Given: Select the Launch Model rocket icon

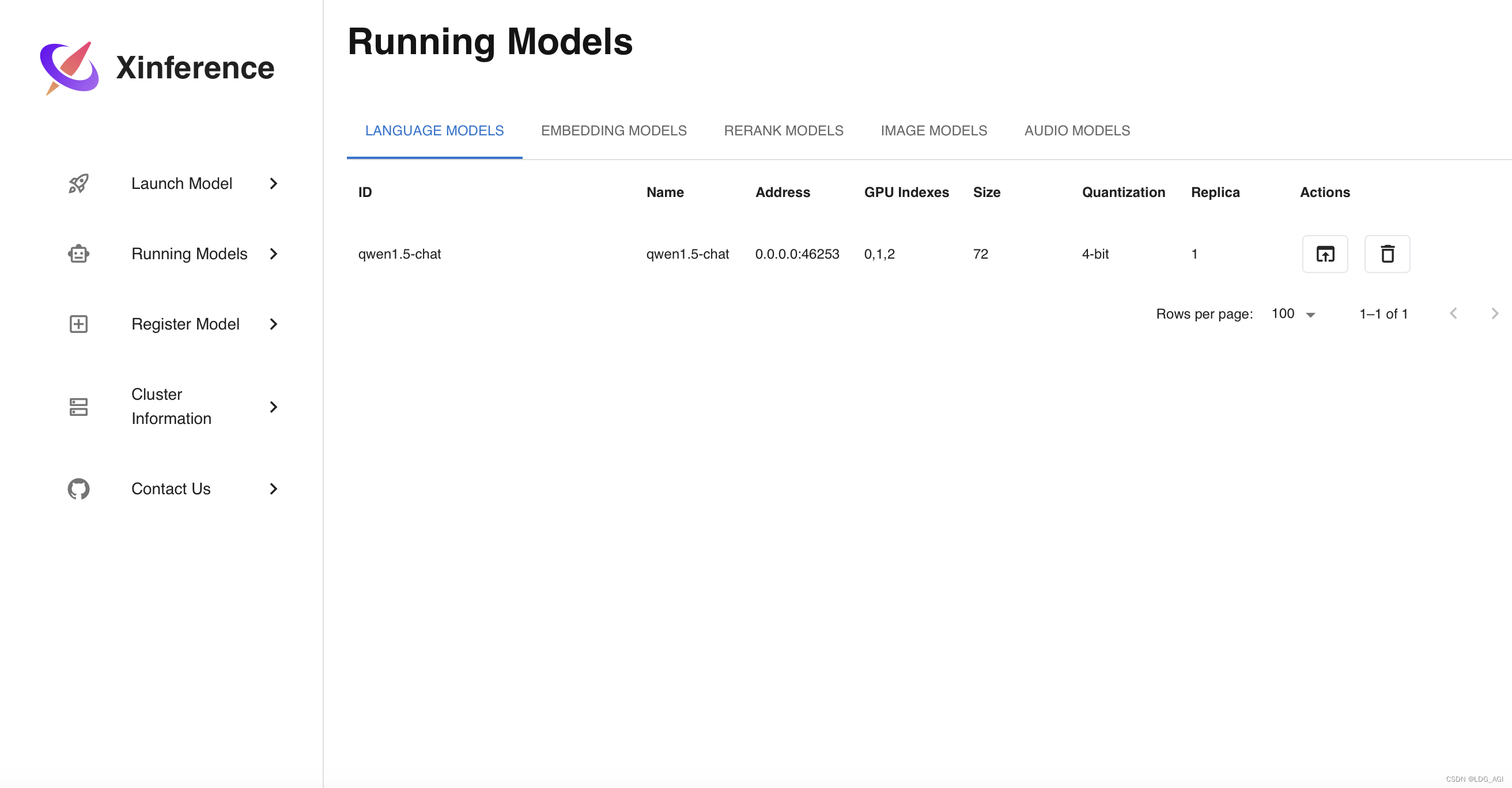Looking at the screenshot, I should pos(78,184).
